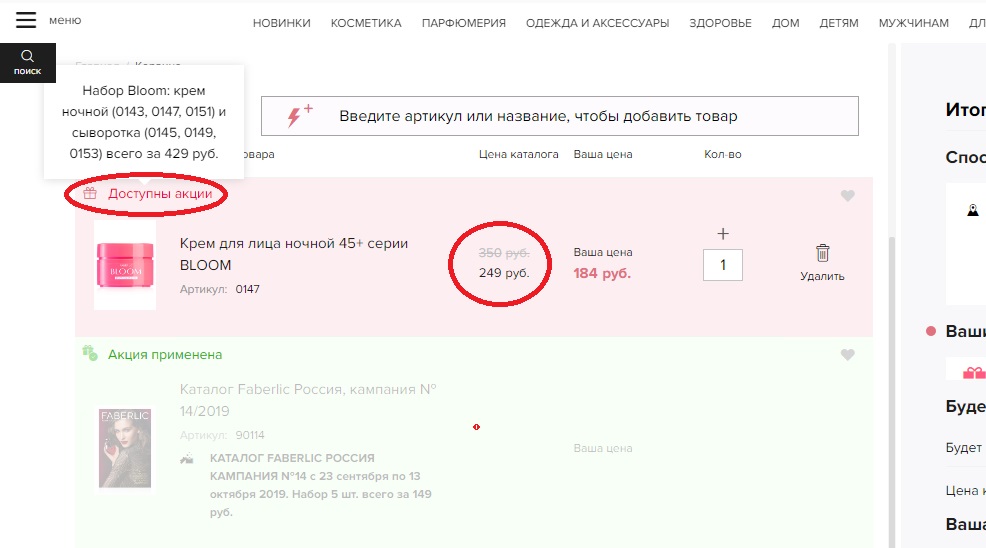Image resolution: width=986 pixels, height=548 pixels.
Task: Open the ПАРФЮМЕРИЯ menu
Action: (463, 23)
